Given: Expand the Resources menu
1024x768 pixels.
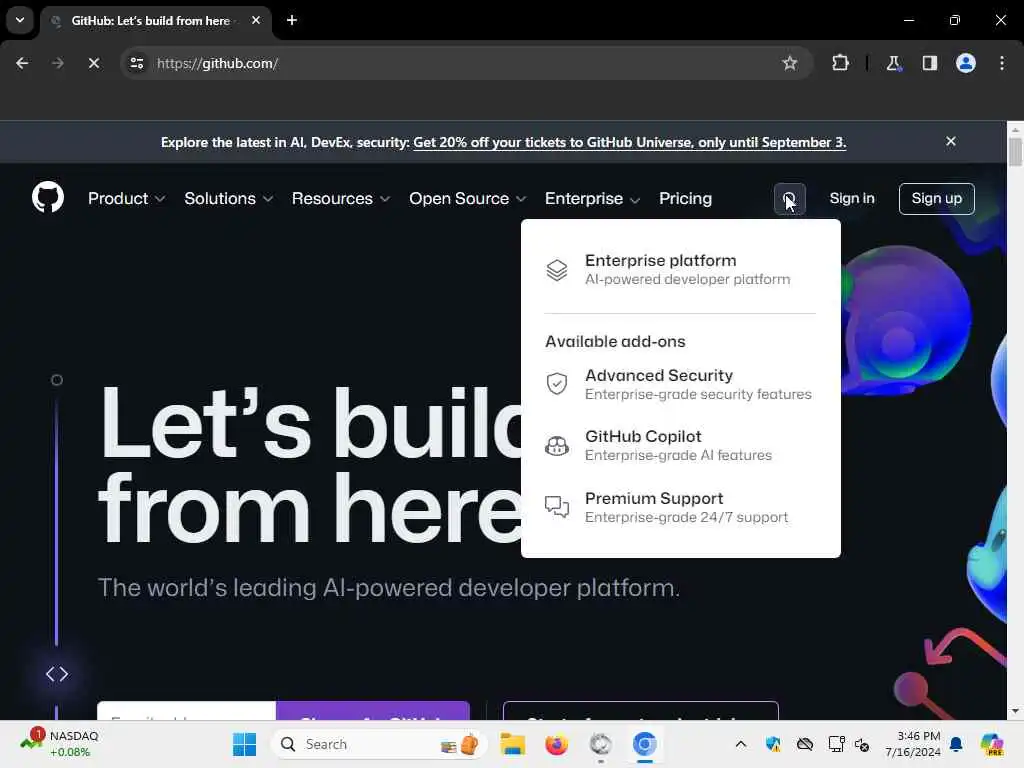Looking at the screenshot, I should coord(340,199).
